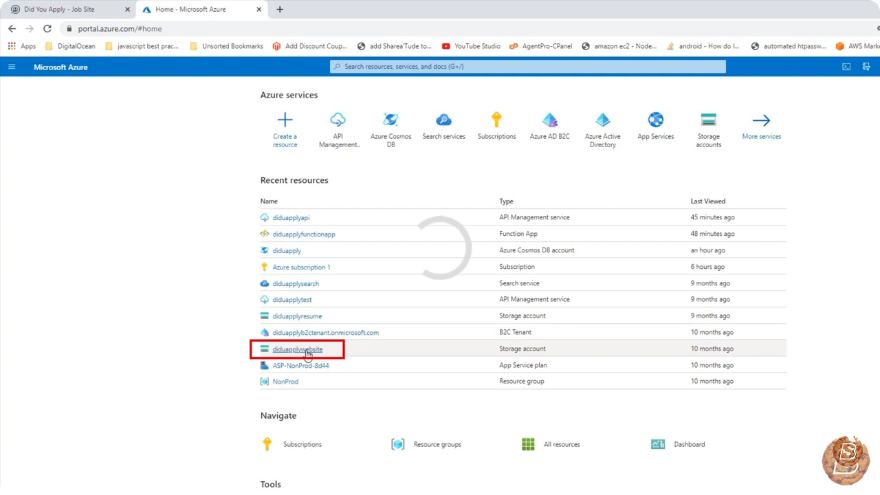Click the More services arrow

click(761, 120)
